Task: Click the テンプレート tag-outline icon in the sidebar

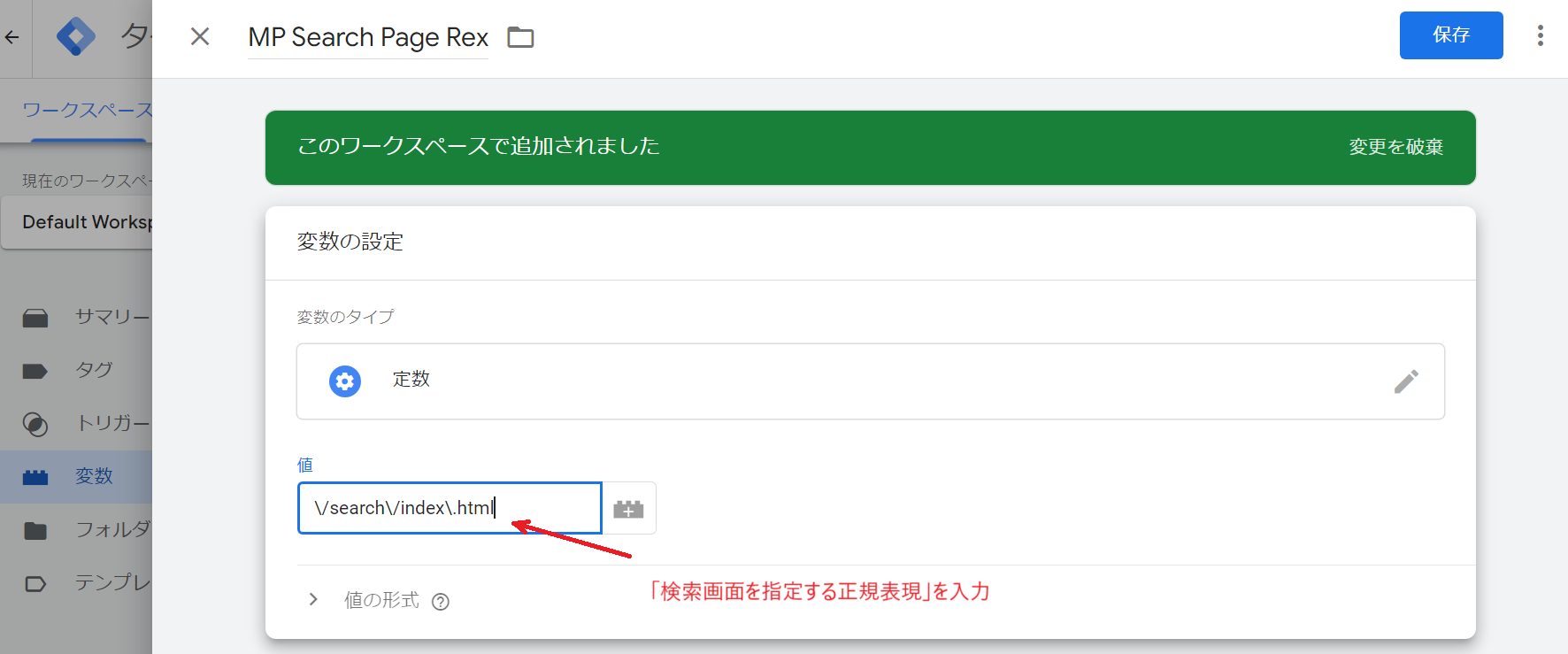Action: [35, 584]
